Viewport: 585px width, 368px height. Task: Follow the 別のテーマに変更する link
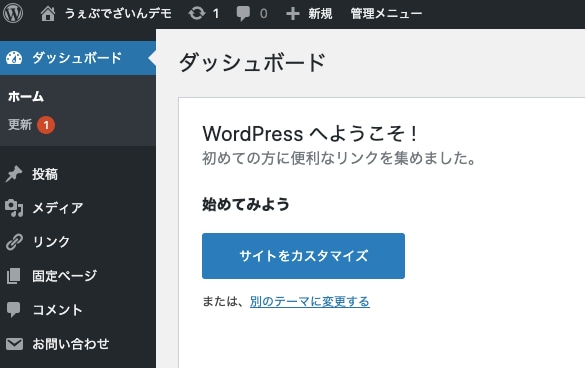[310, 301]
